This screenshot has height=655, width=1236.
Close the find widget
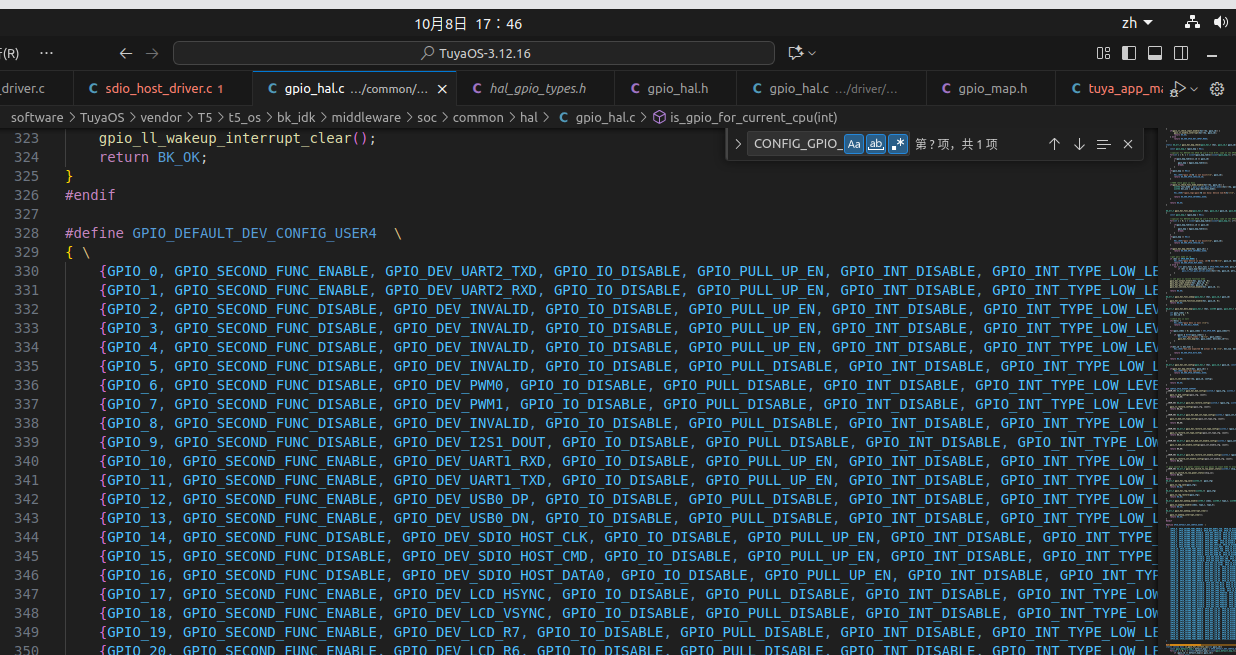(1128, 144)
